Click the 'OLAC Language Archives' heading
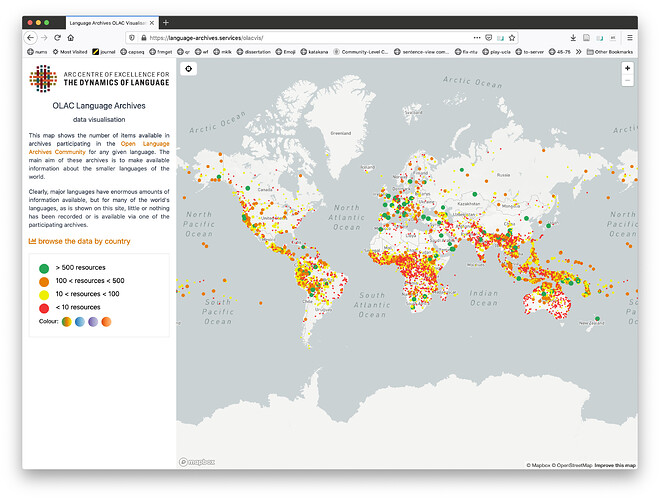The image size is (661, 500). click(x=99, y=106)
